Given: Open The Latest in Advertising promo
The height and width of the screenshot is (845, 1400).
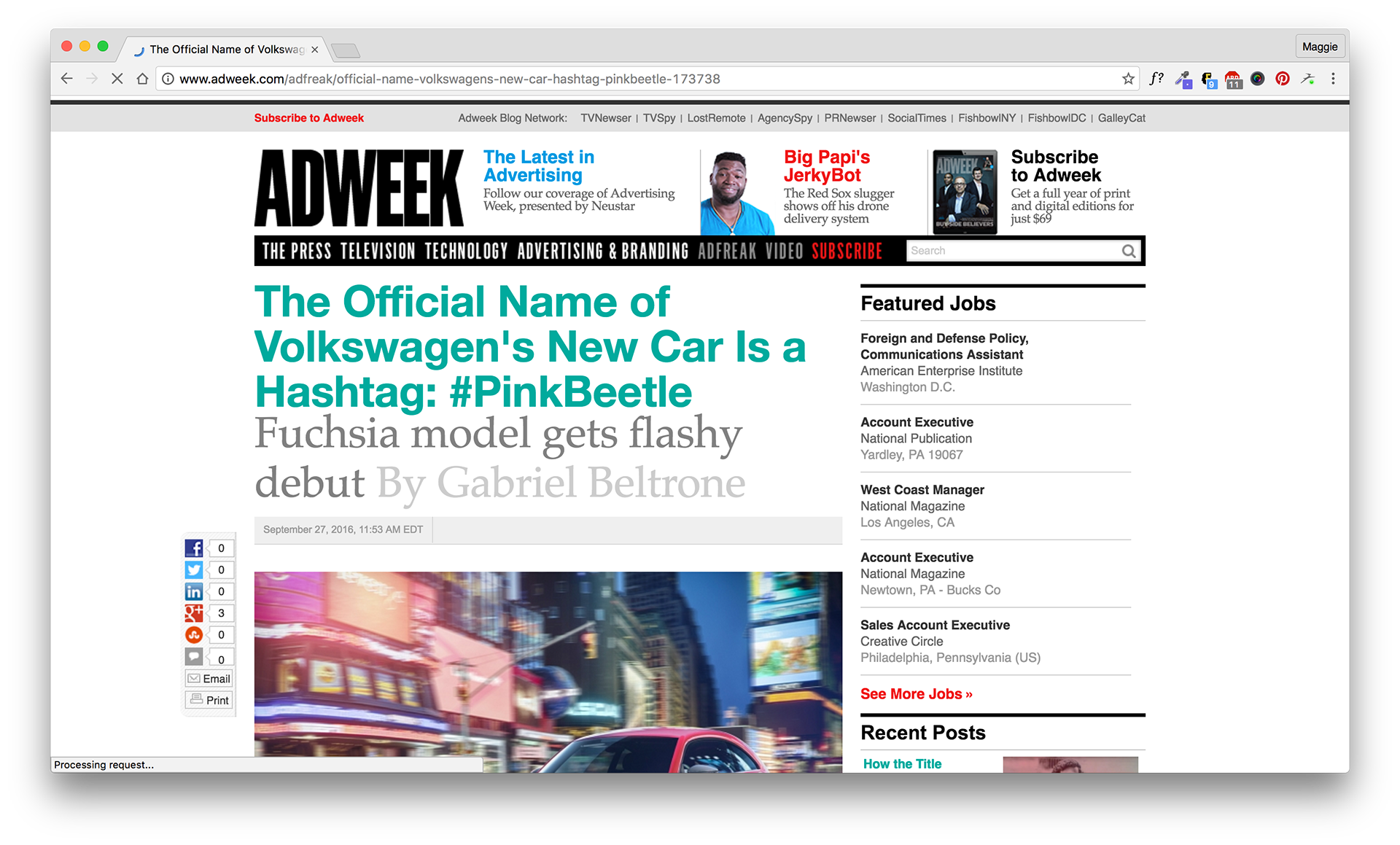Looking at the screenshot, I should coord(539,166).
